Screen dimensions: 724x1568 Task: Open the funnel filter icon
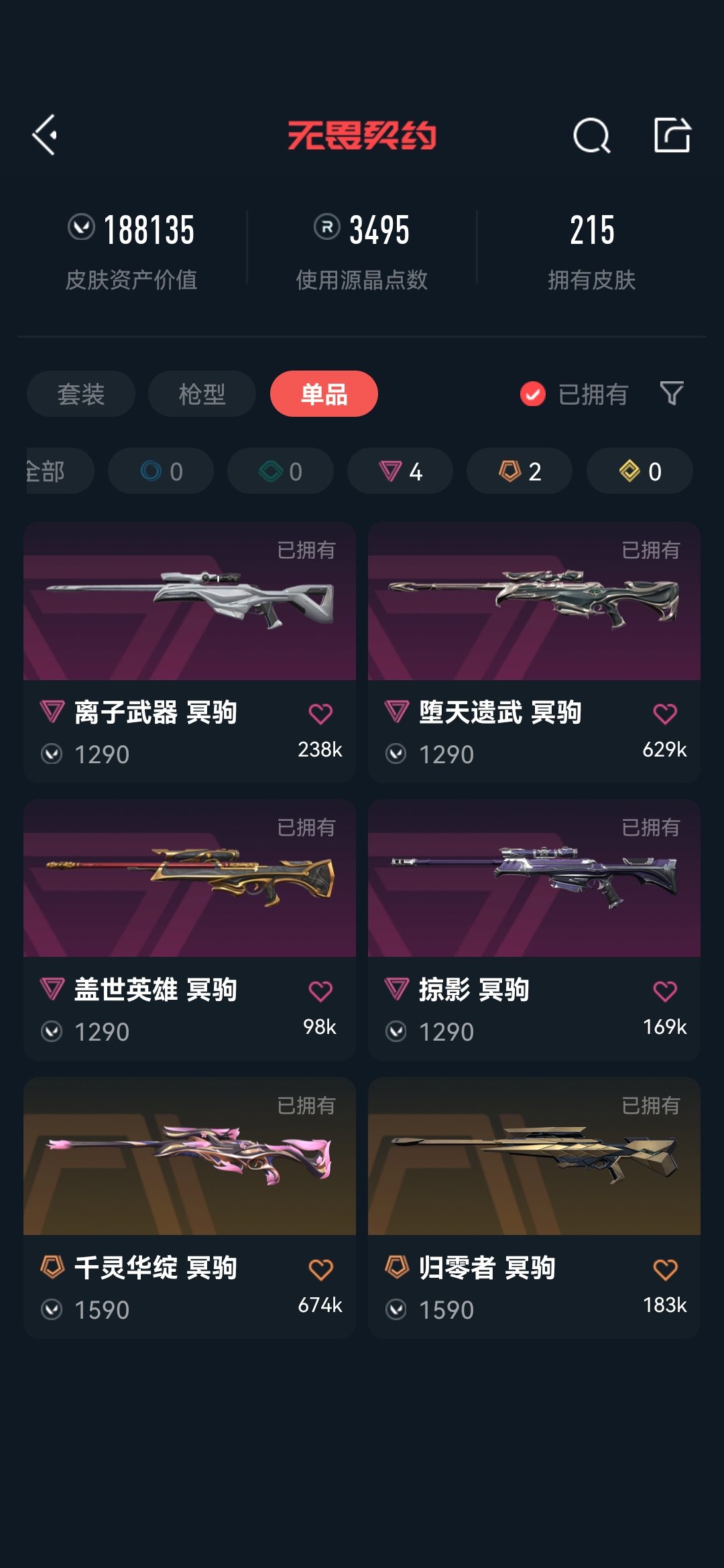click(672, 393)
